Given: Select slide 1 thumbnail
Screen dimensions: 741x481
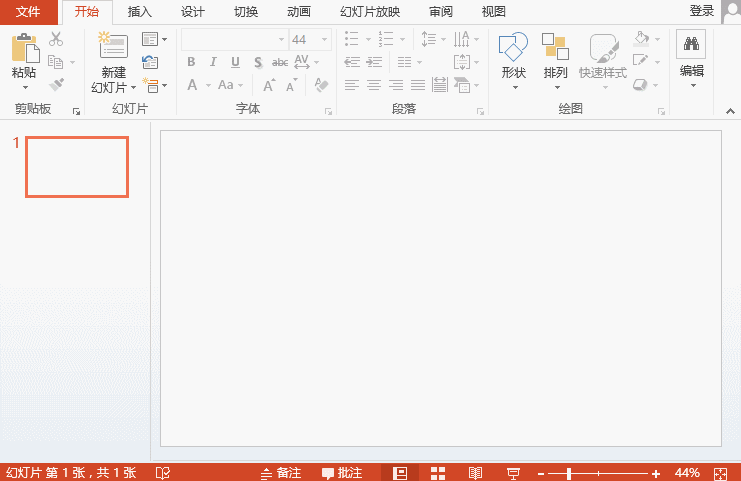Looking at the screenshot, I should (x=77, y=167).
